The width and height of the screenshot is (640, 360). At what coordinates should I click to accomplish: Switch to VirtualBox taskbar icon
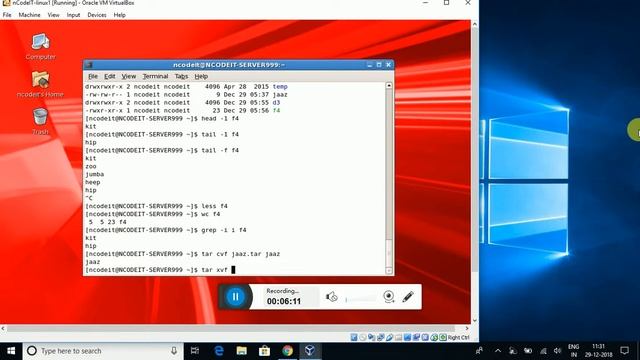point(310,351)
